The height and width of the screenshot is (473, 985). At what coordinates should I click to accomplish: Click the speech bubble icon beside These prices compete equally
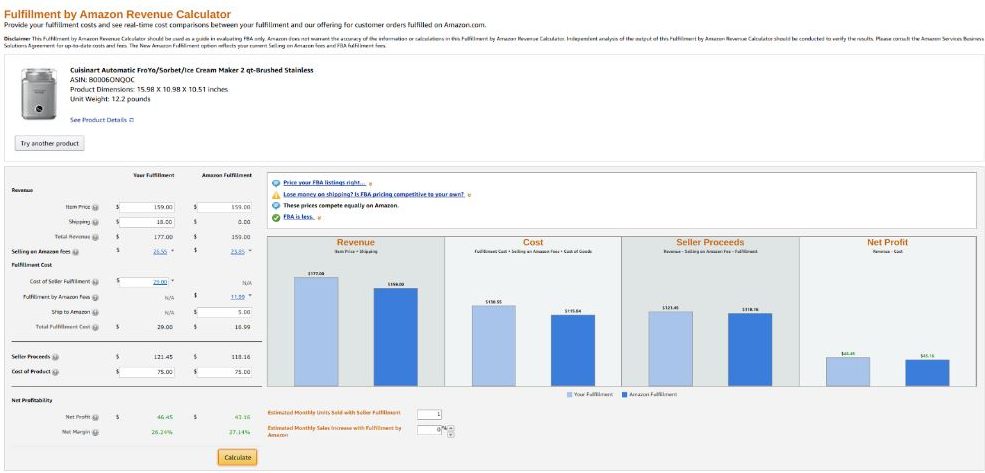tap(276, 206)
